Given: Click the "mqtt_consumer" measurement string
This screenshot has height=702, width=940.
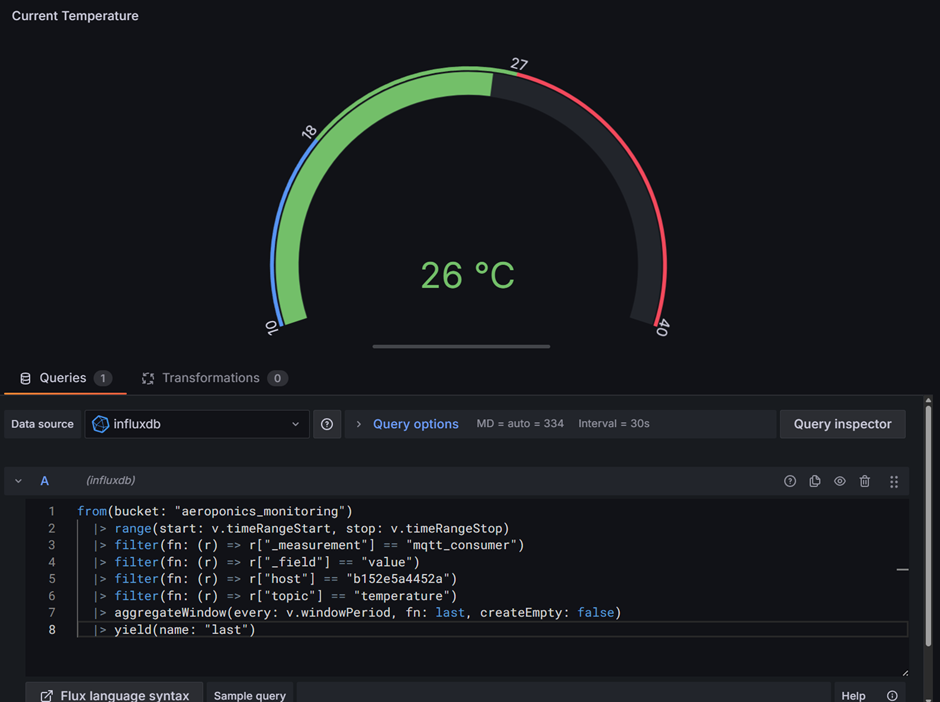Looking at the screenshot, I should pyautogui.click(x=461, y=545).
